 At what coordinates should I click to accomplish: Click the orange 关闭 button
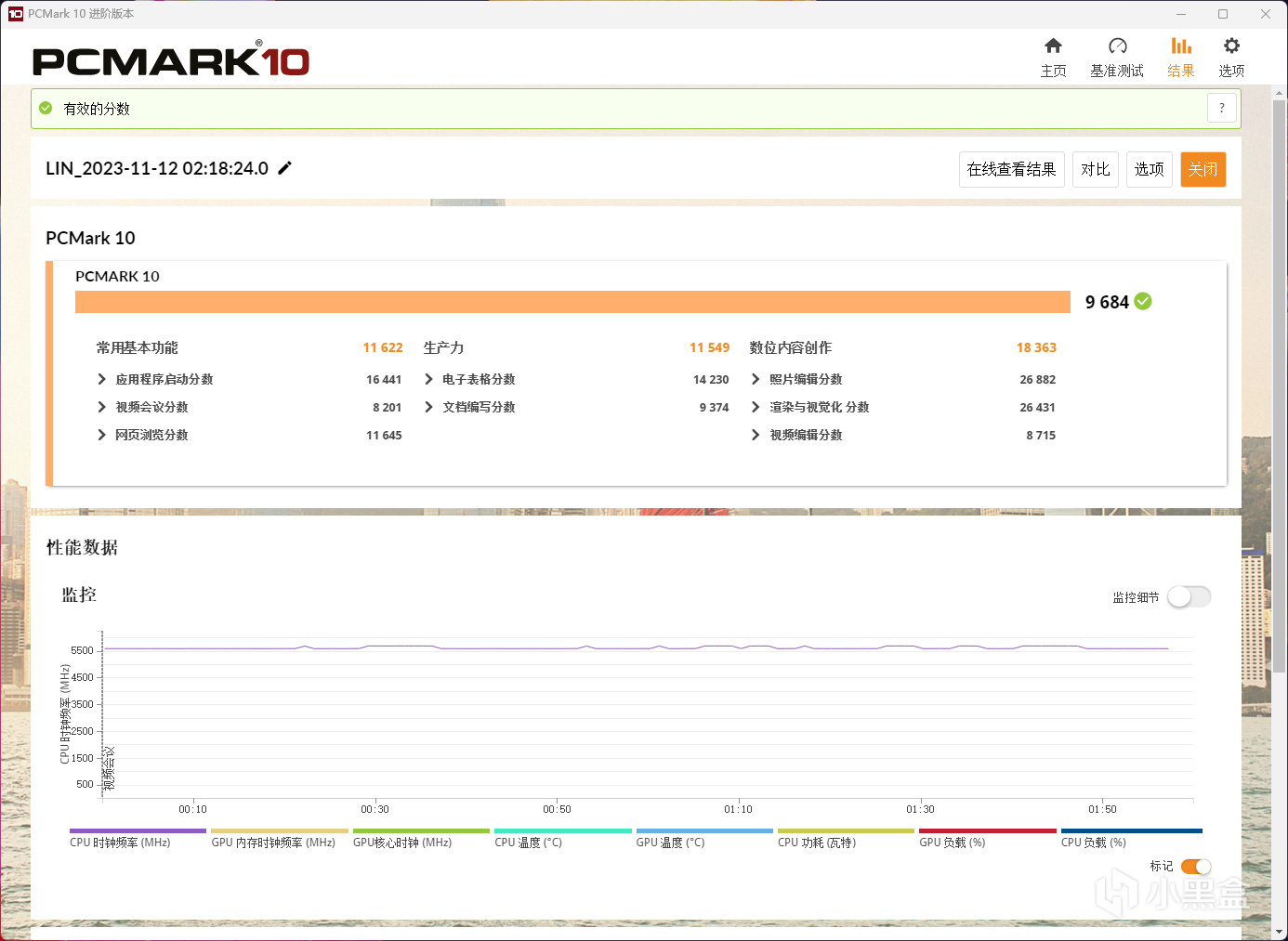(1203, 169)
